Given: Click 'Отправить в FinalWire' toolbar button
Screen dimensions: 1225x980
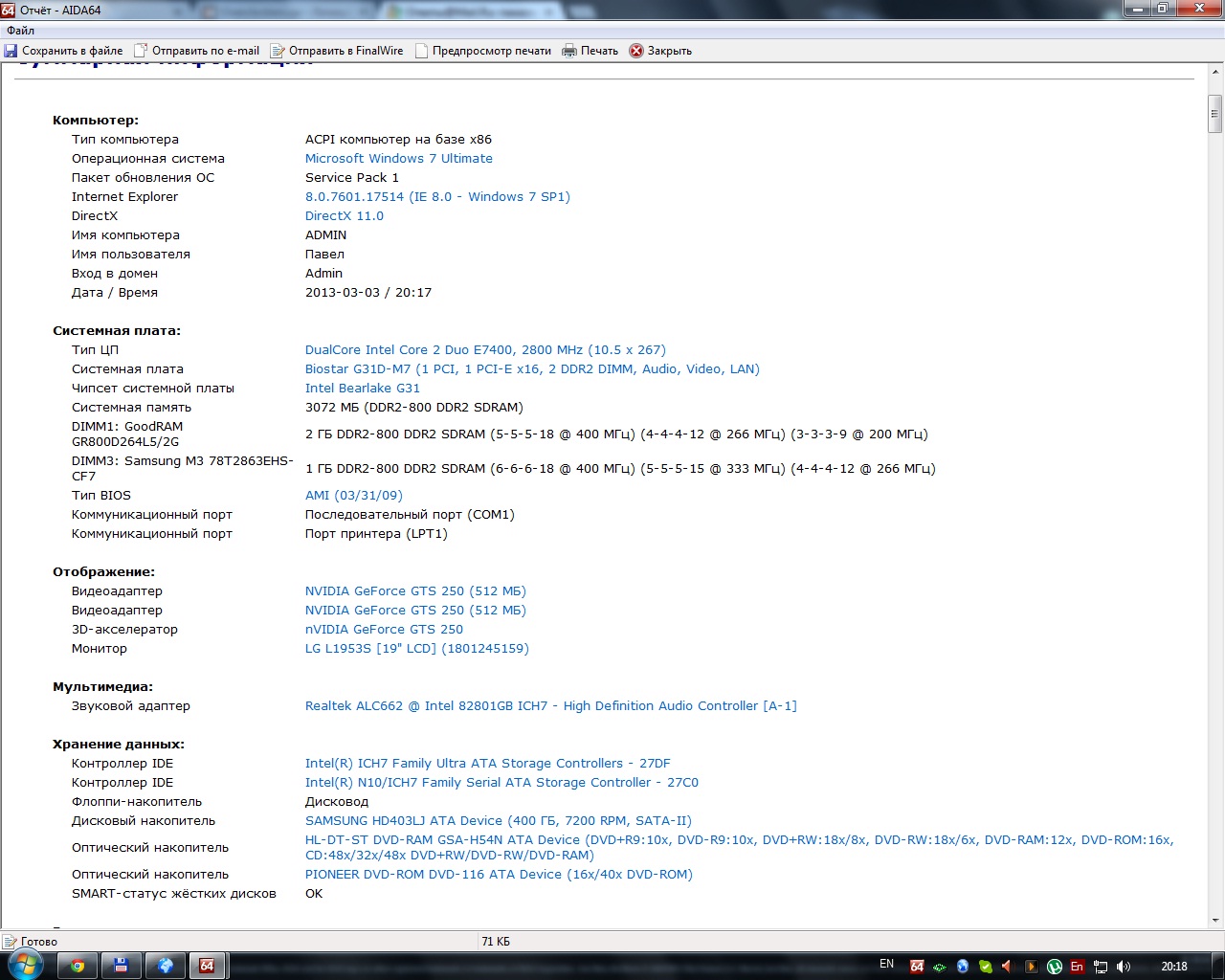Looking at the screenshot, I should [x=337, y=51].
